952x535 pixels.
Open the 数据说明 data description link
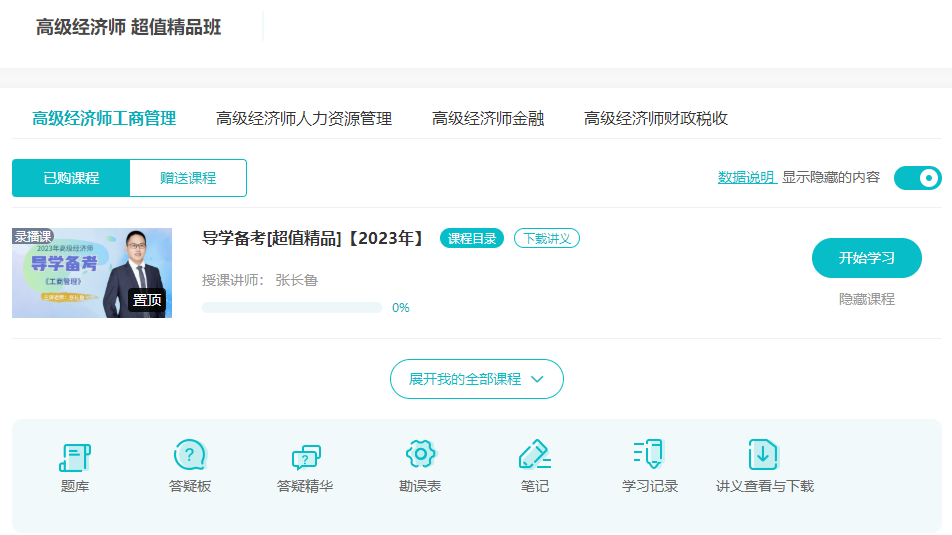(x=746, y=177)
